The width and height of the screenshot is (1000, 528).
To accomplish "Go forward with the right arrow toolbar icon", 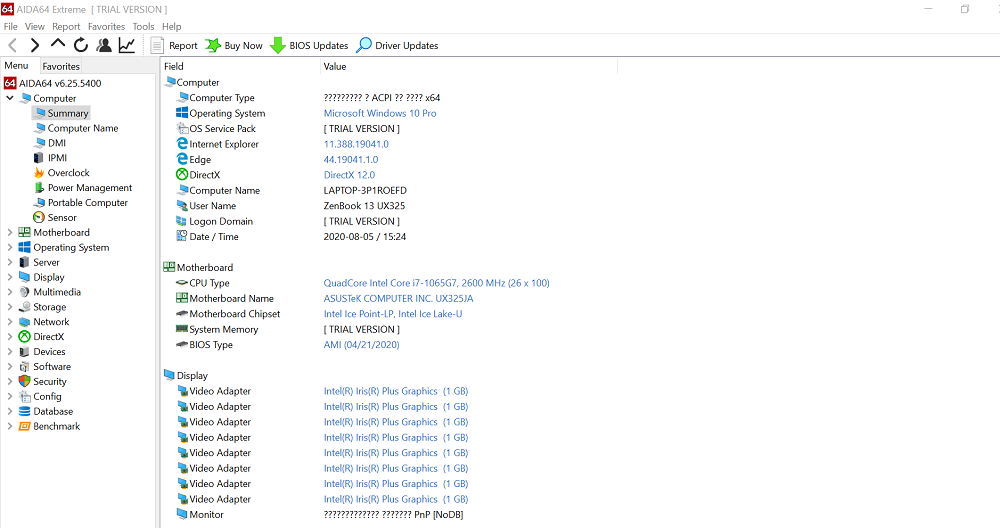I will (34, 45).
